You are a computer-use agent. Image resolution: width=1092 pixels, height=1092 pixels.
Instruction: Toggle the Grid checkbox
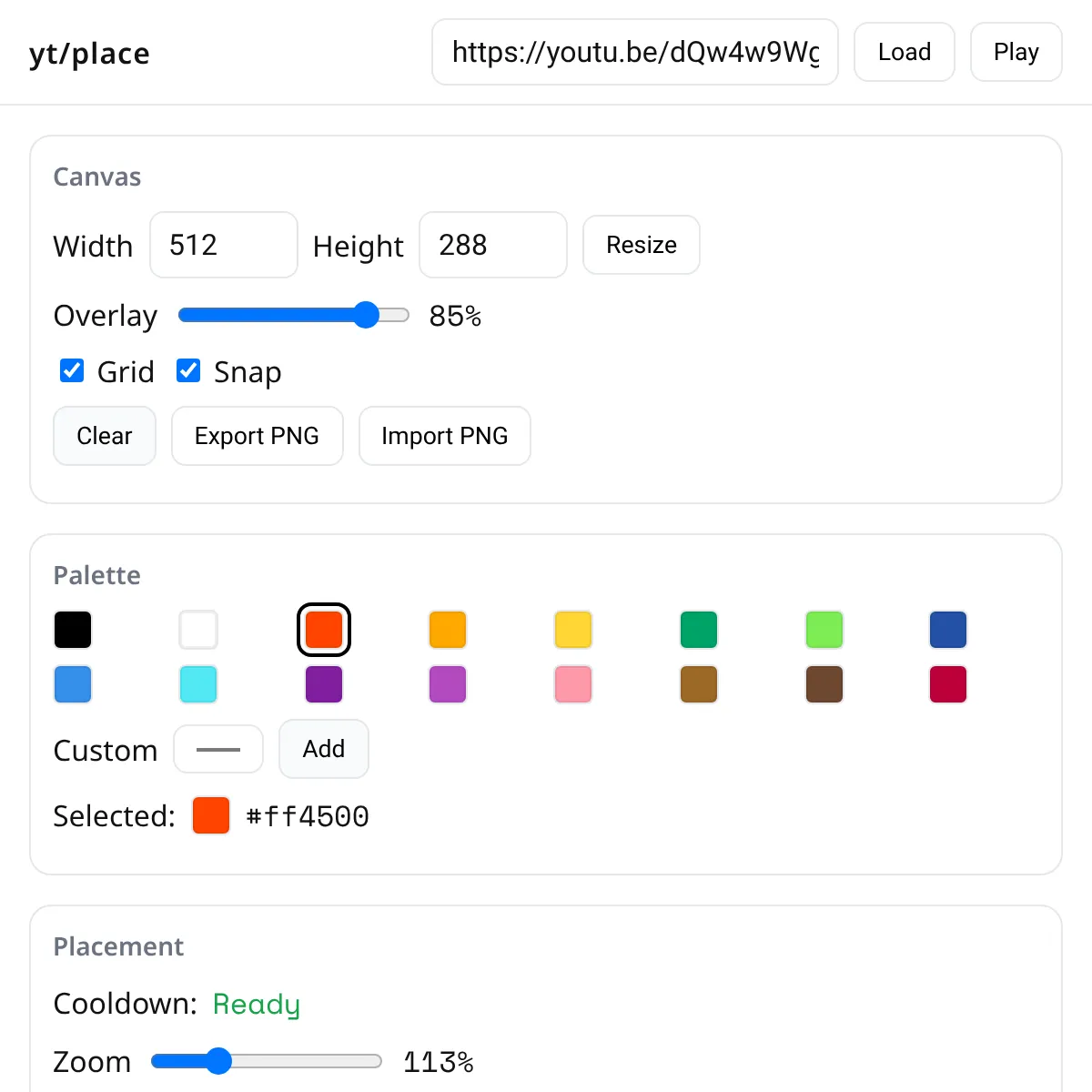tap(72, 370)
